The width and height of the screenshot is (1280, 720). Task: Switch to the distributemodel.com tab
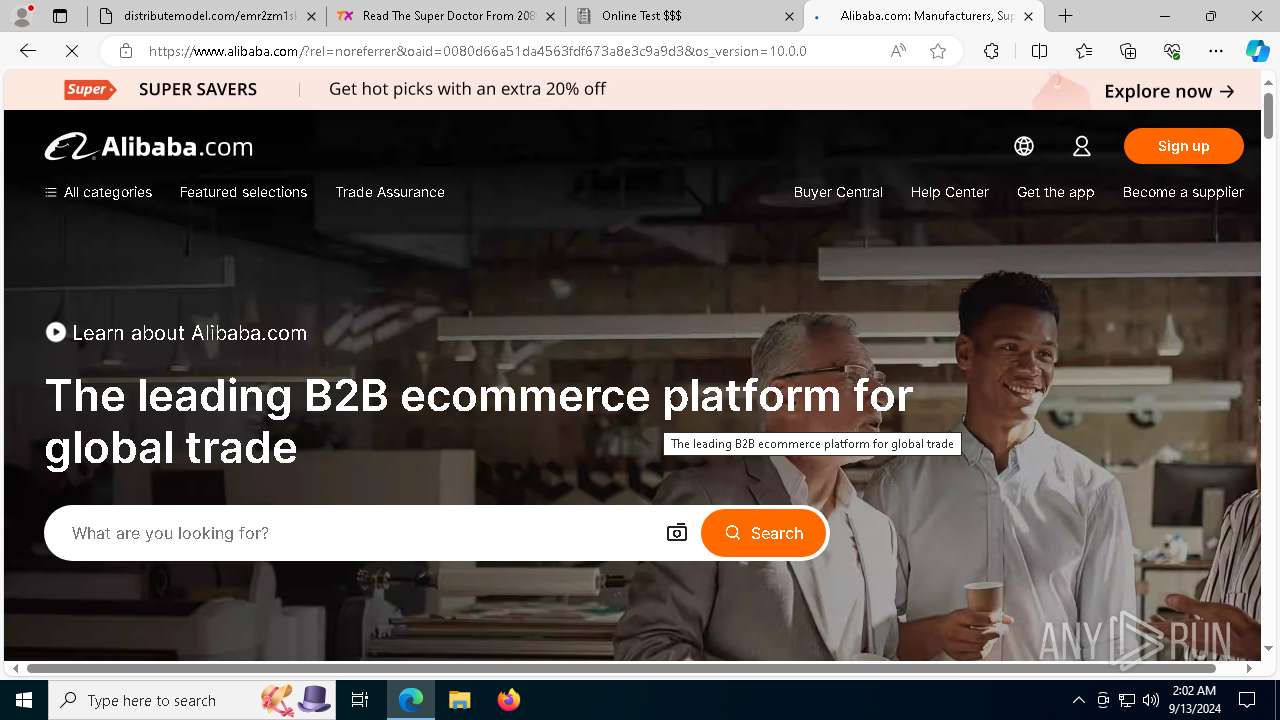207,16
